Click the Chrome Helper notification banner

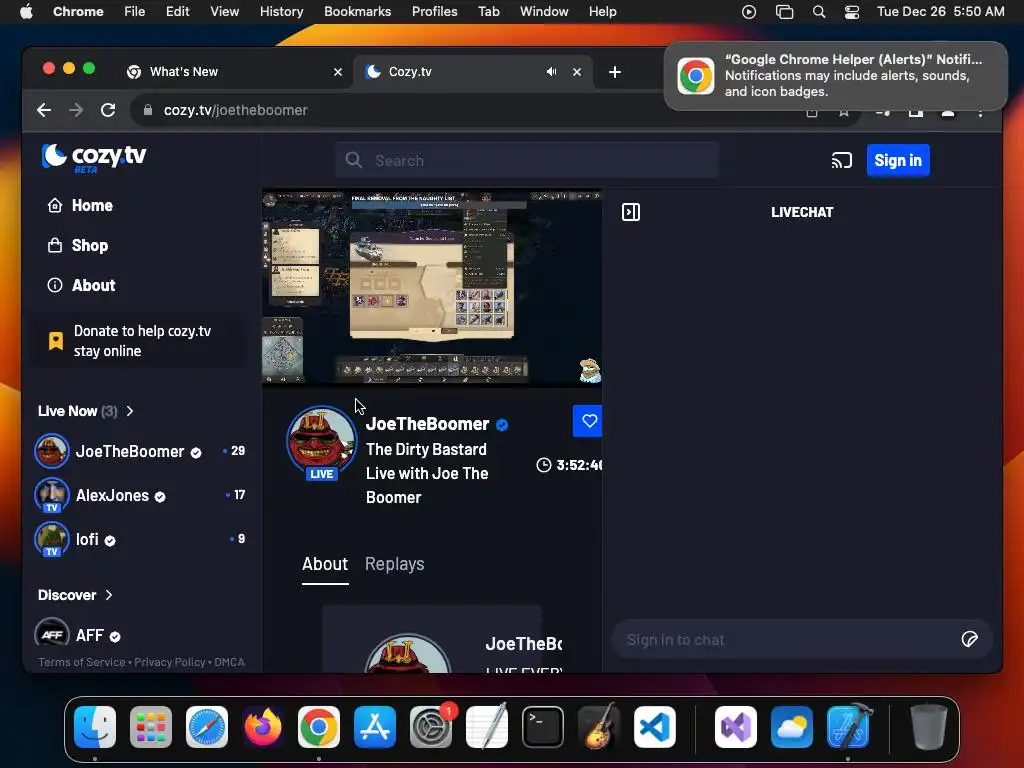(x=835, y=76)
